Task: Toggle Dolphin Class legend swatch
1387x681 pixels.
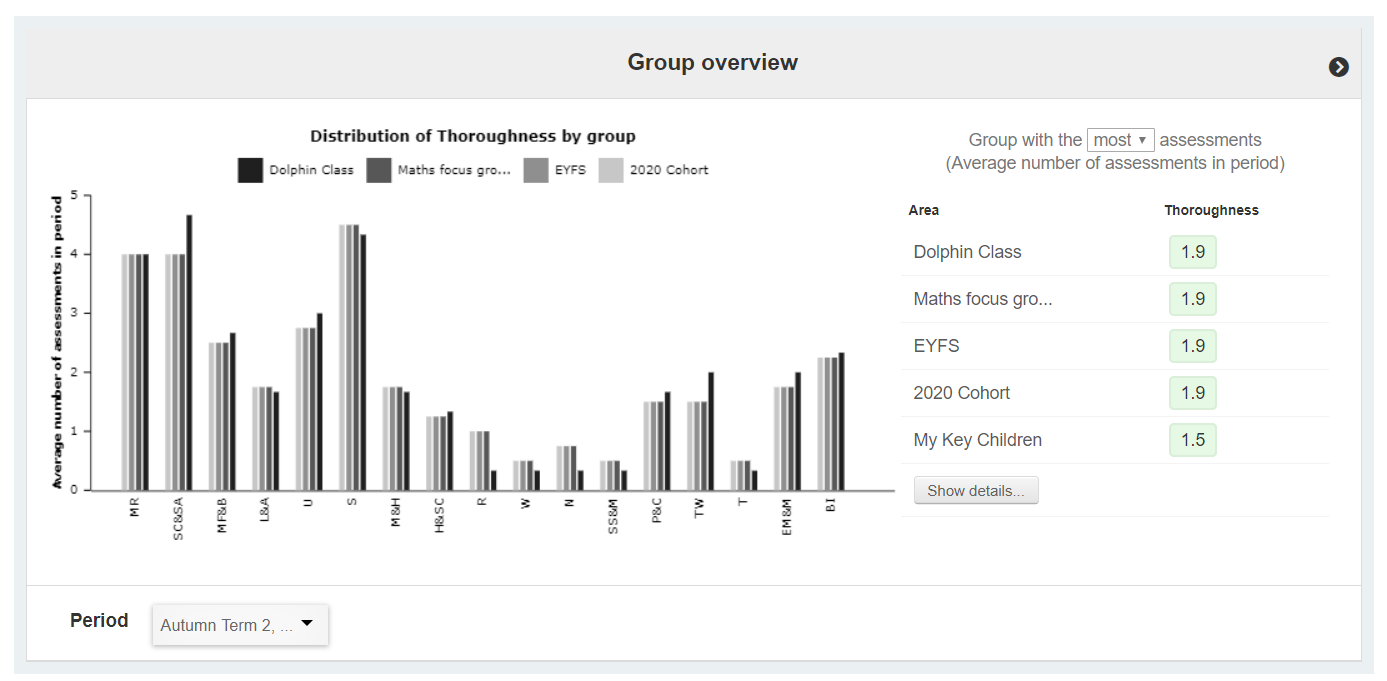Action: click(250, 170)
